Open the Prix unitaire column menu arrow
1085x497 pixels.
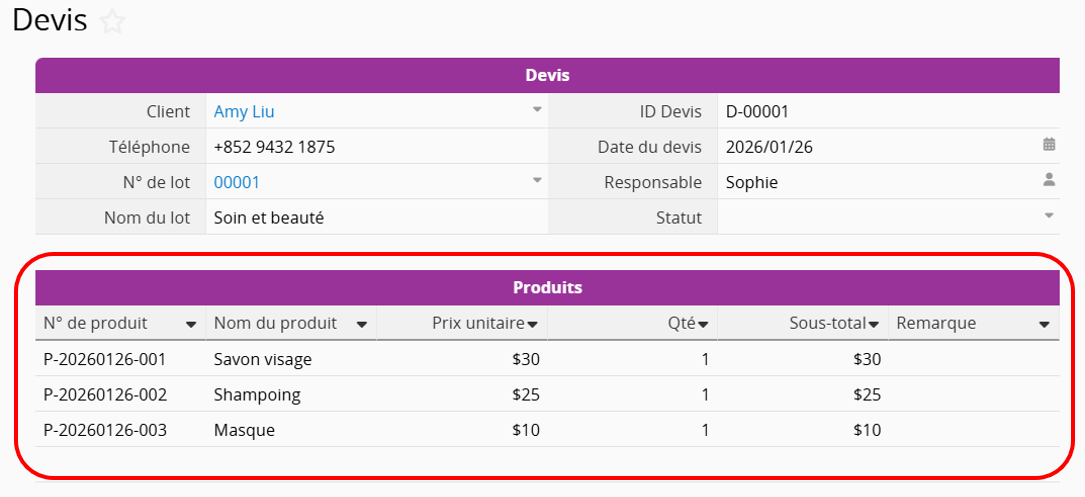coord(533,325)
